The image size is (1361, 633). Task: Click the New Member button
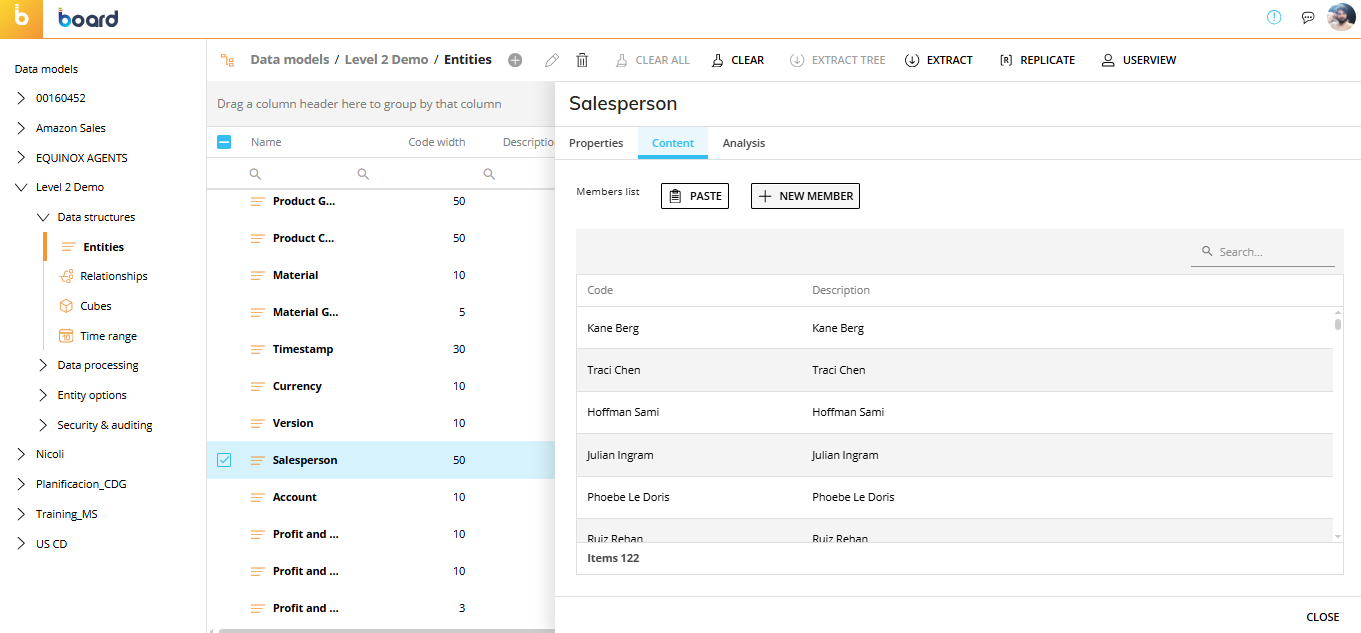[805, 196]
